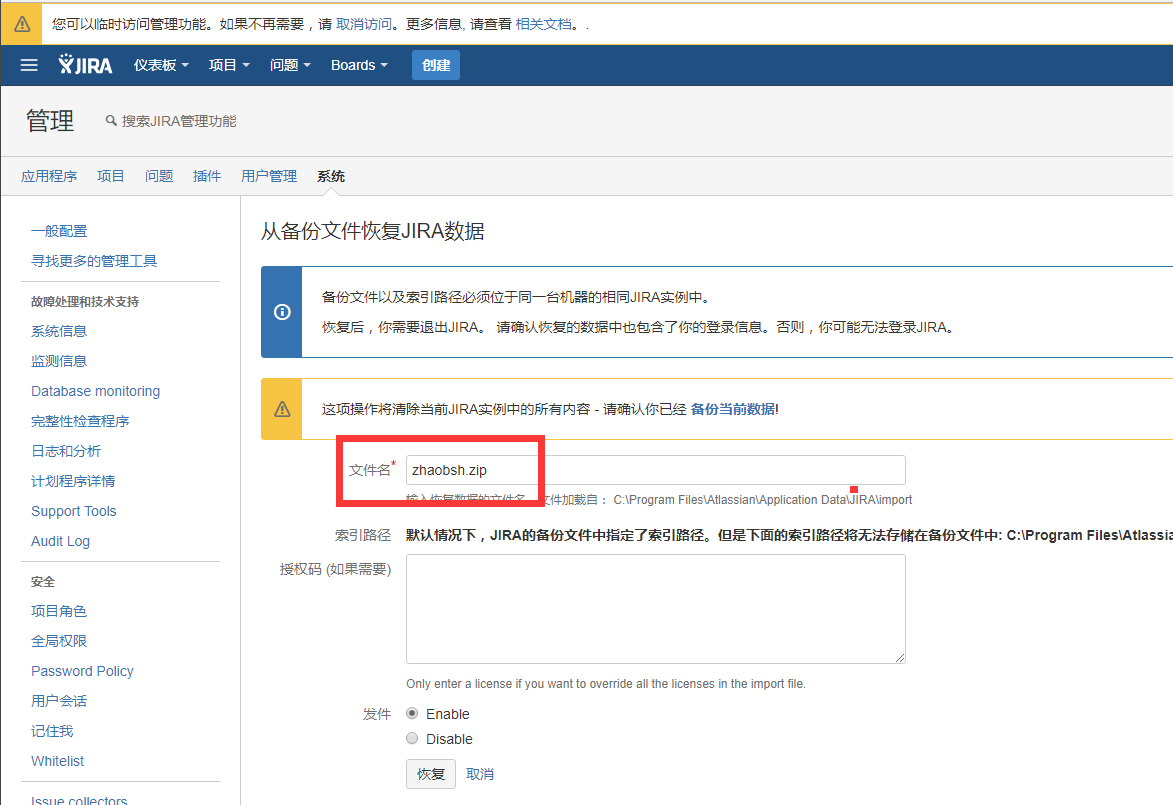Click the blue info icon in the notice
Screen dimensions: 1173x805
282,312
